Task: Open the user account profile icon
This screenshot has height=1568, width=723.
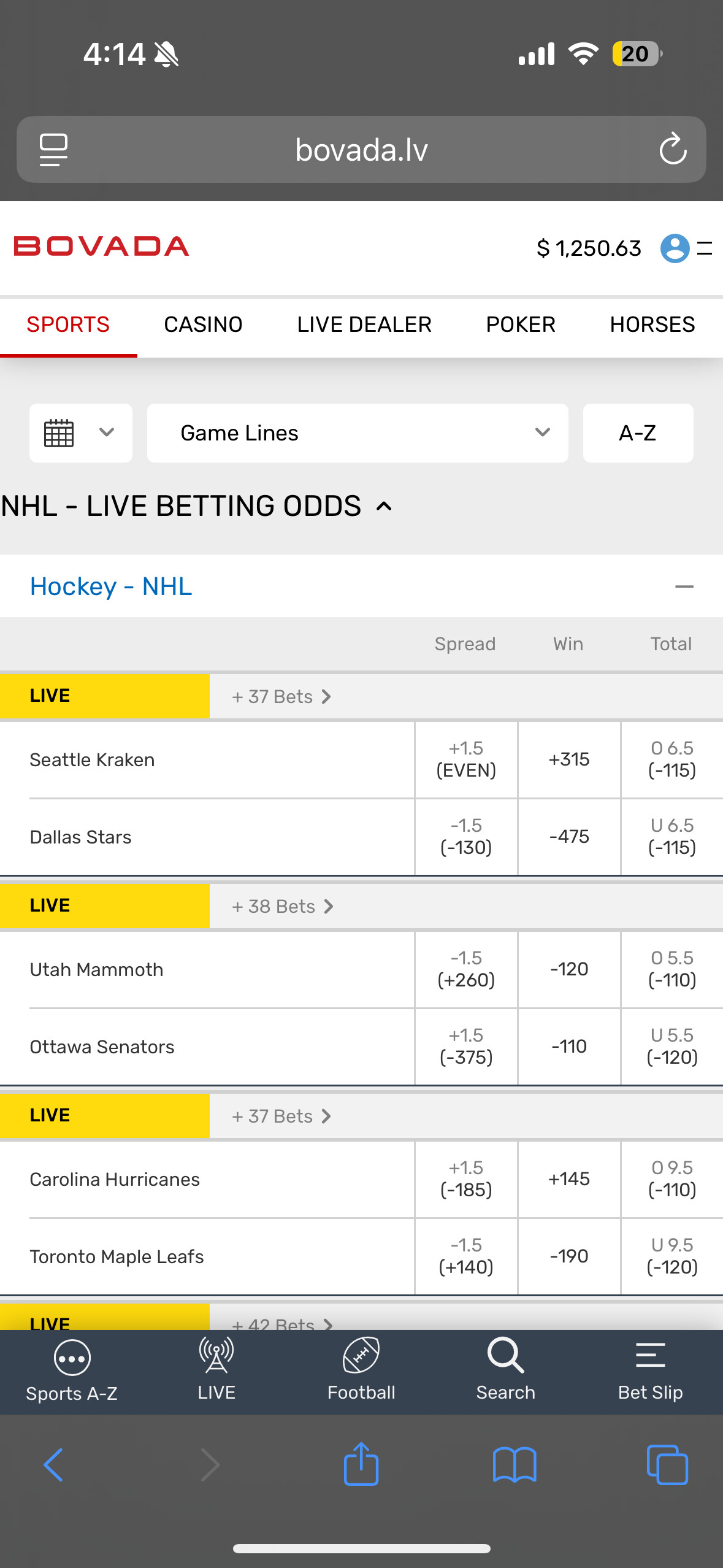Action: (x=675, y=248)
